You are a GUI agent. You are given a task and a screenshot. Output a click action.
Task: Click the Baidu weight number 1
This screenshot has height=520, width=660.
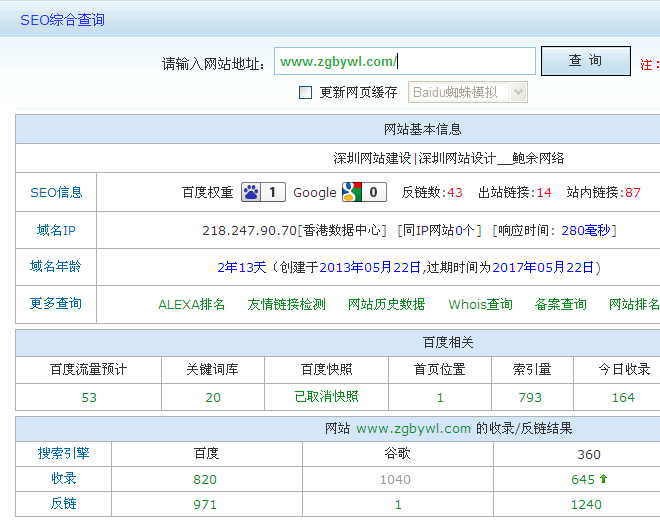(x=273, y=192)
